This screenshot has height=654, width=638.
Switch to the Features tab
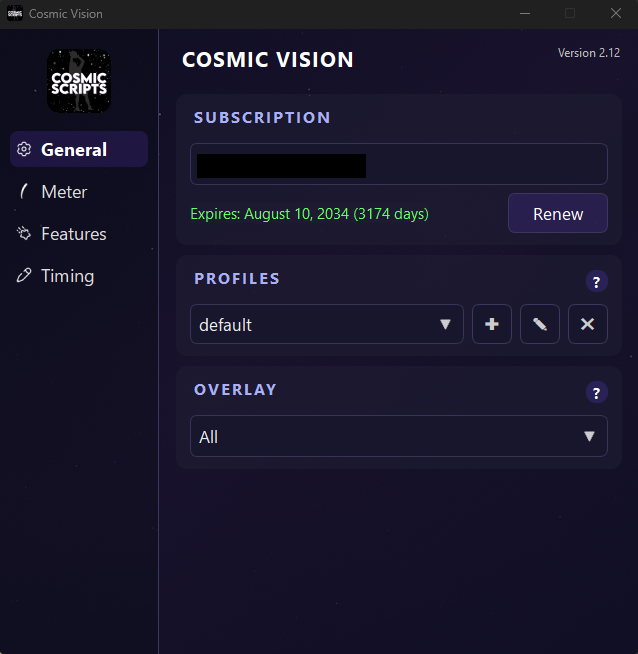click(x=73, y=234)
